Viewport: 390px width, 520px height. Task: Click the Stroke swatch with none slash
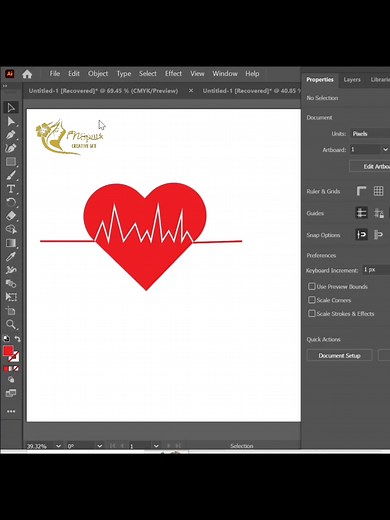click(x=15, y=357)
